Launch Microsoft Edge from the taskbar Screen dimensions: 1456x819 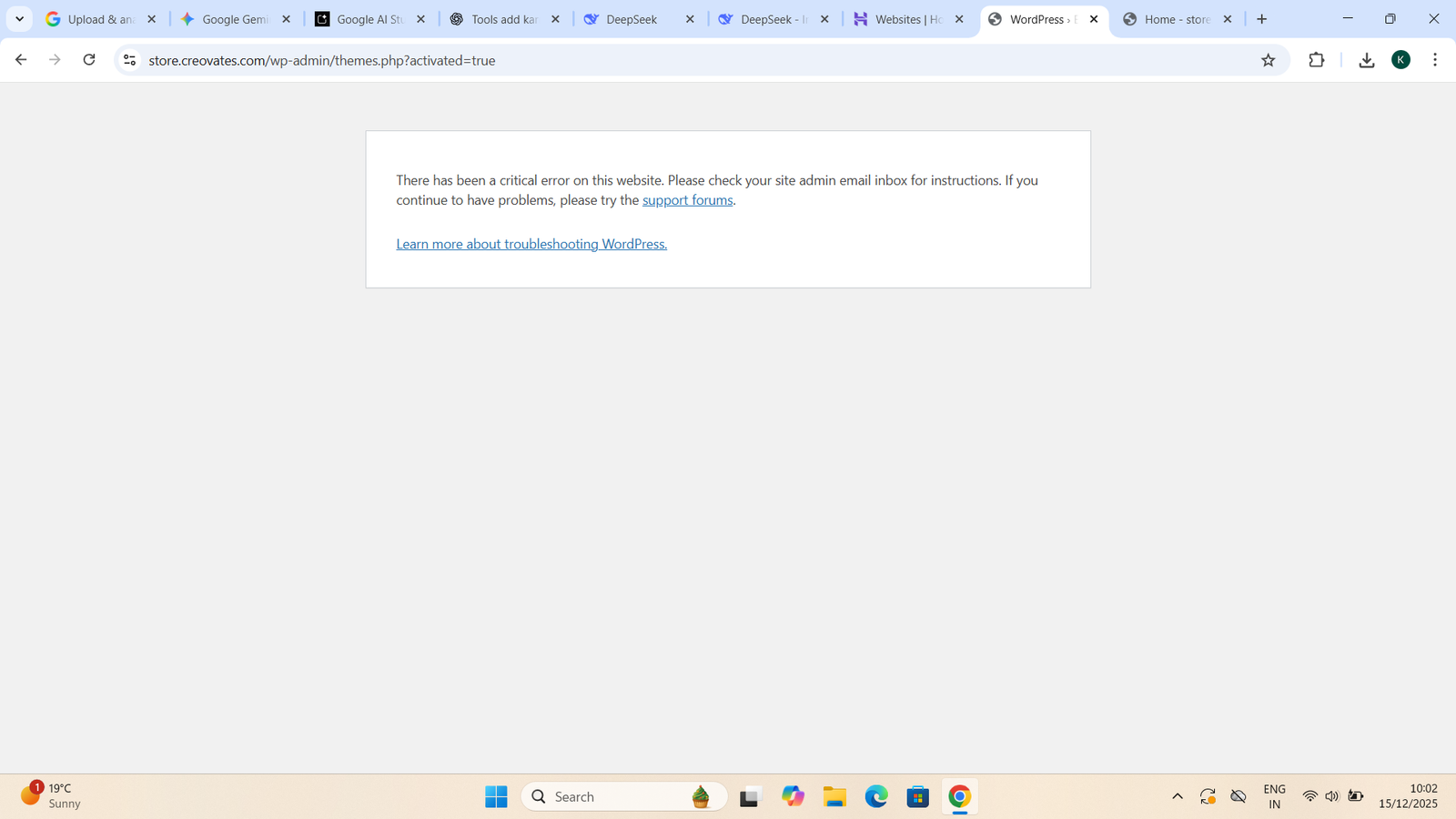pyautogui.click(x=876, y=797)
